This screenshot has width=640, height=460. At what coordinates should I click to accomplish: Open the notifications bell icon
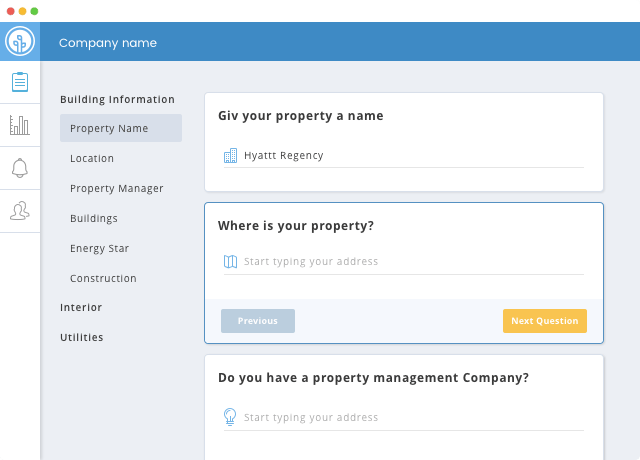click(20, 168)
